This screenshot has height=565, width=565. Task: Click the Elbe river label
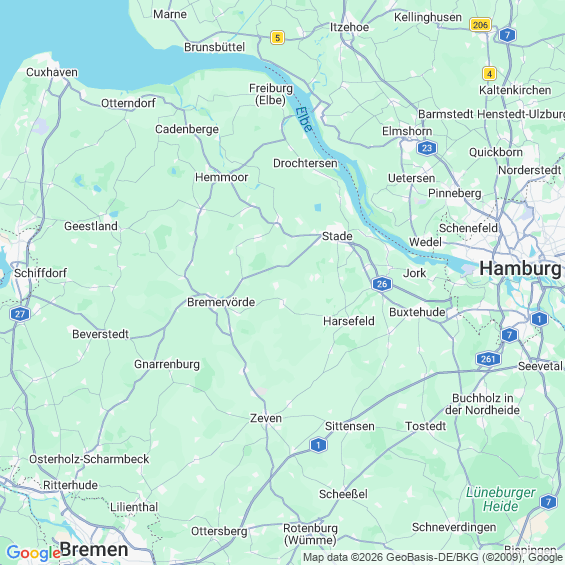click(304, 120)
